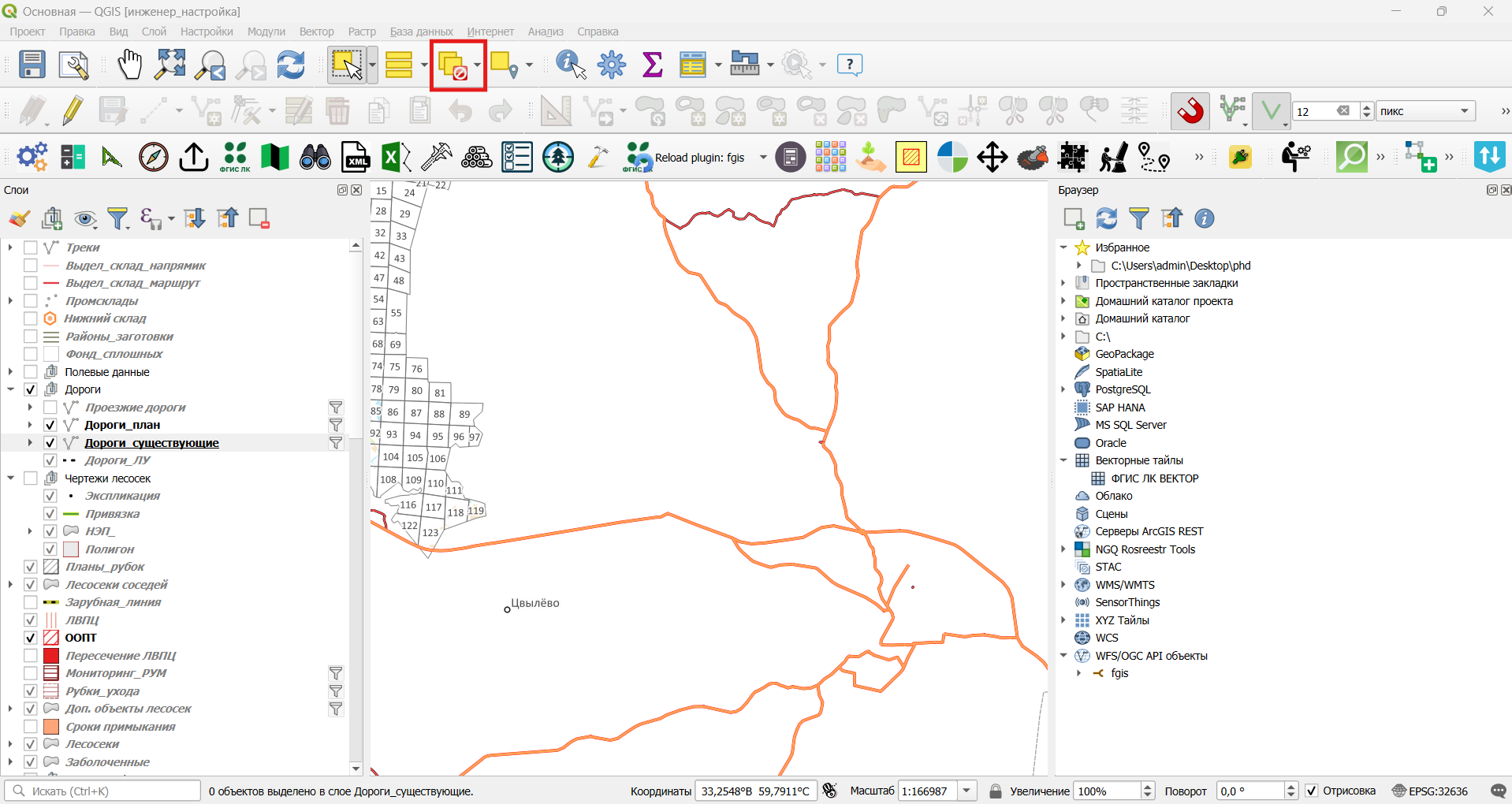Uncheck the ООПТ layer visibility
The width and height of the screenshot is (1512, 804).
tap(31, 638)
